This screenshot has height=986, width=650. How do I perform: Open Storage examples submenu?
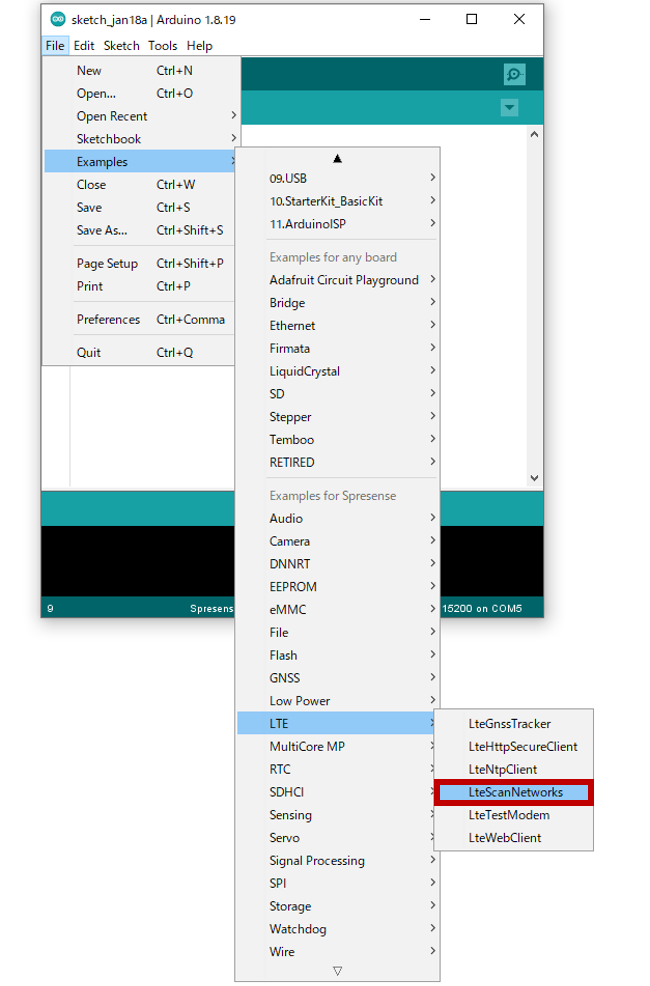[338, 906]
